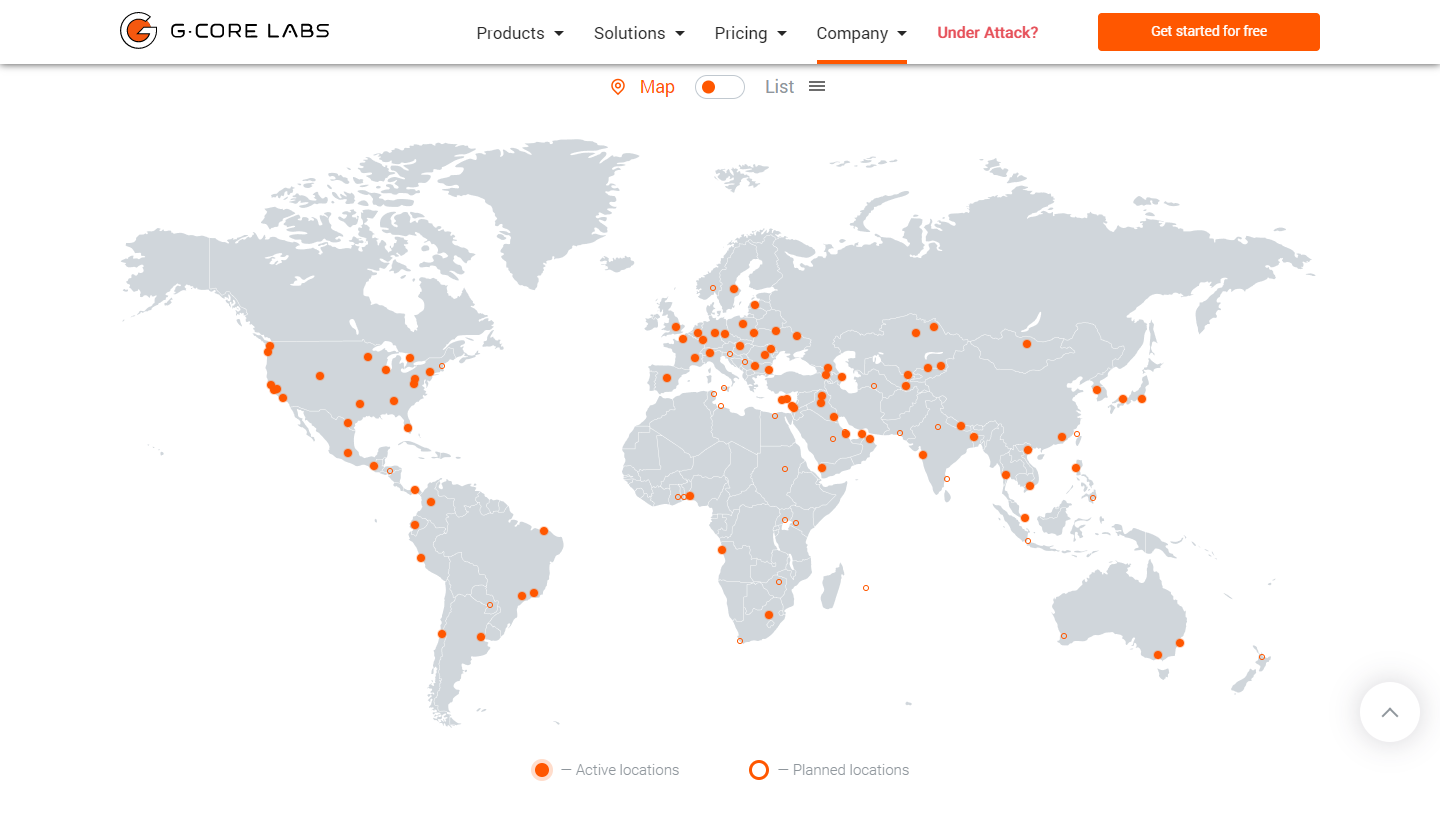Image resolution: width=1440 pixels, height=831 pixels.
Task: Select the map pin icon beside Map
Action: point(618,87)
